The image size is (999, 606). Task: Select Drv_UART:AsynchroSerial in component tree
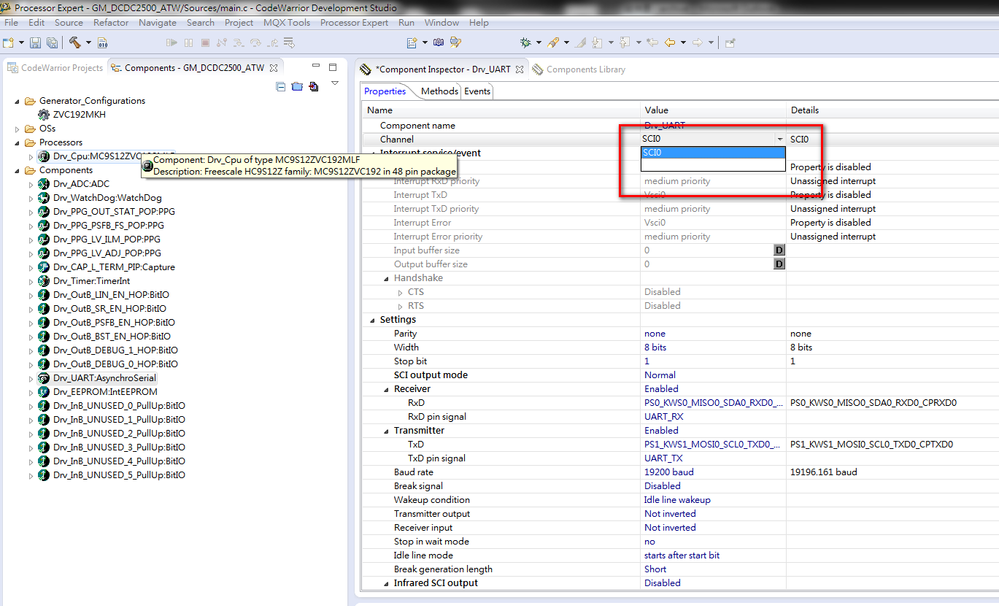click(x=104, y=378)
